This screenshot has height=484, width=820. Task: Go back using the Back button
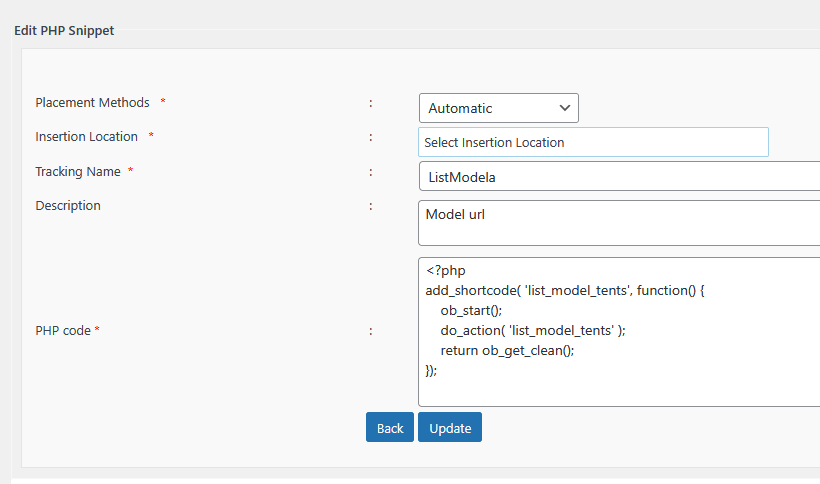390,428
